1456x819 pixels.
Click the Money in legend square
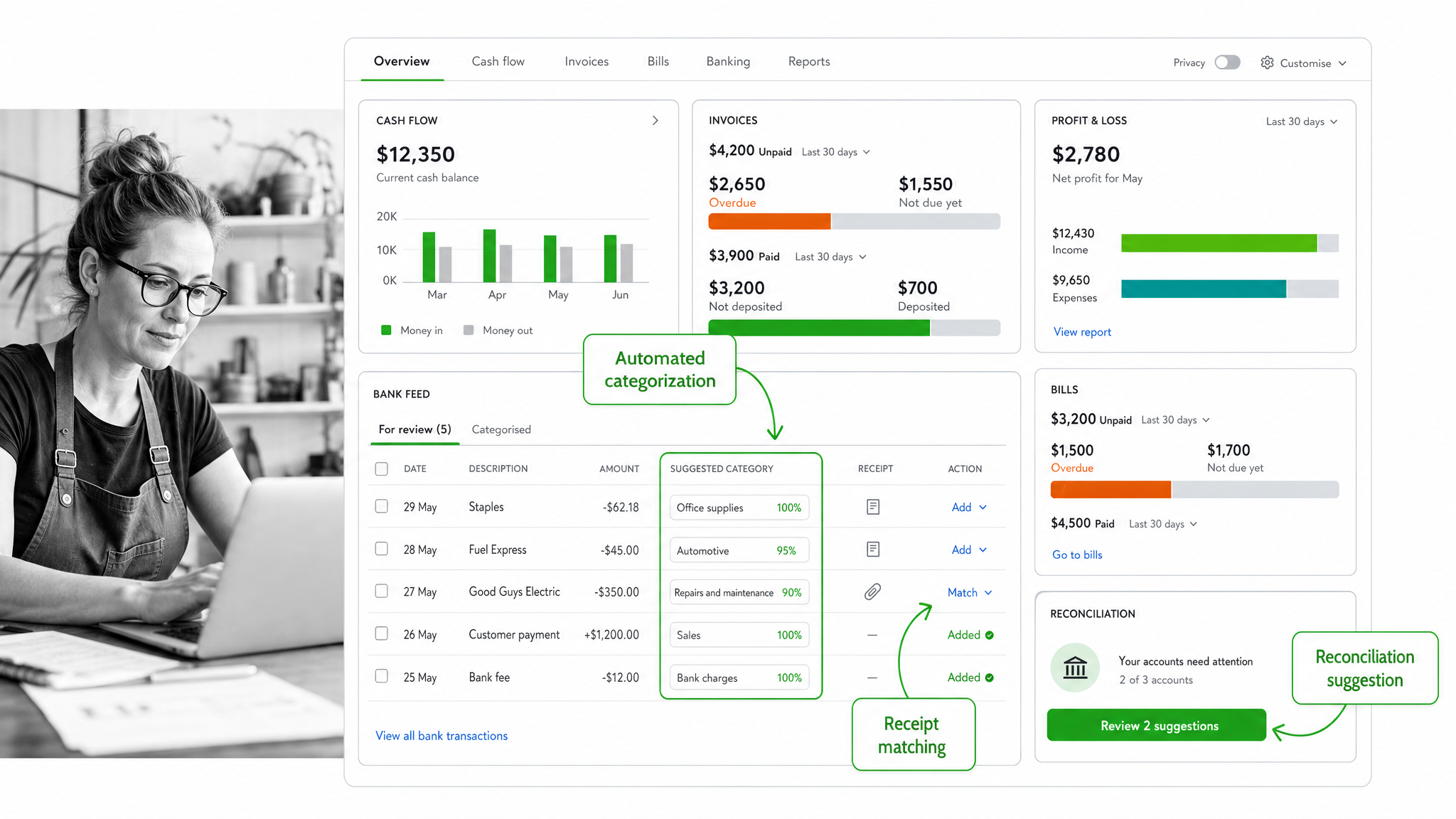tap(386, 330)
